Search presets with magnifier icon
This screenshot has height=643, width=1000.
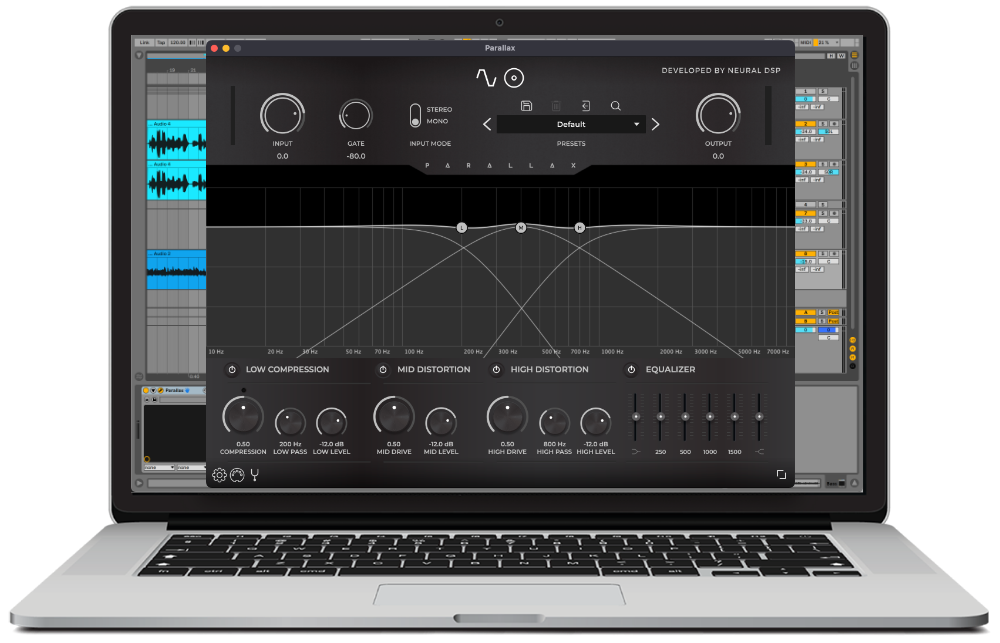[x=615, y=106]
